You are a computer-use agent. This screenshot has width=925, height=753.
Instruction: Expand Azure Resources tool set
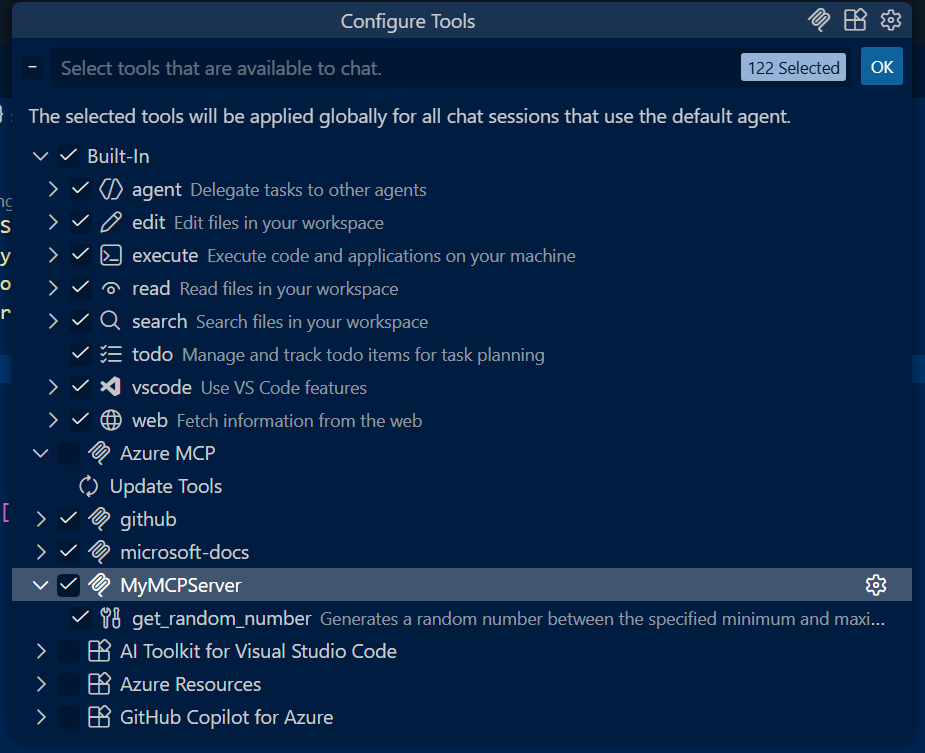click(40, 684)
